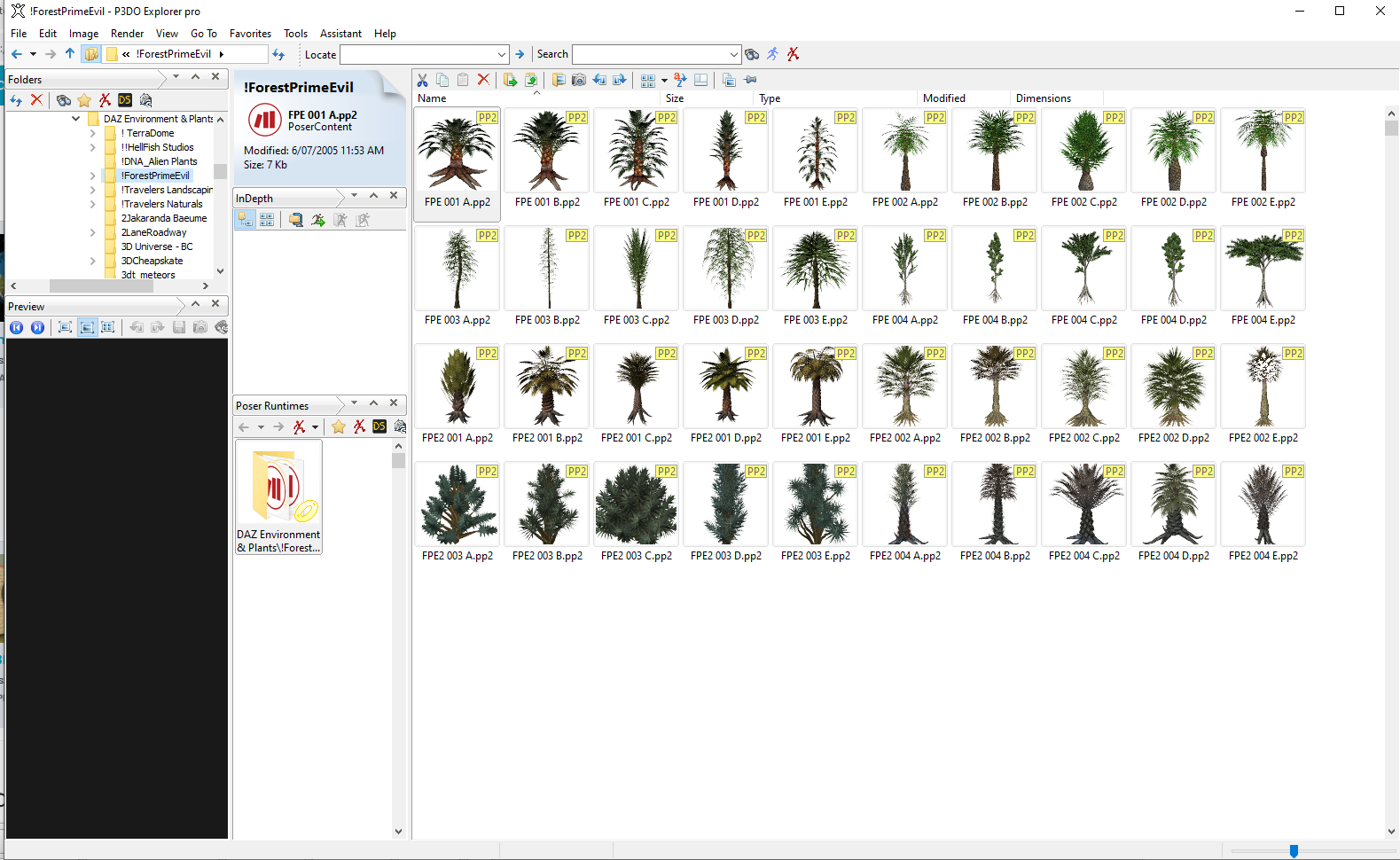Open the Render menu
Viewport: 1400px width, 860px height.
pos(127,34)
